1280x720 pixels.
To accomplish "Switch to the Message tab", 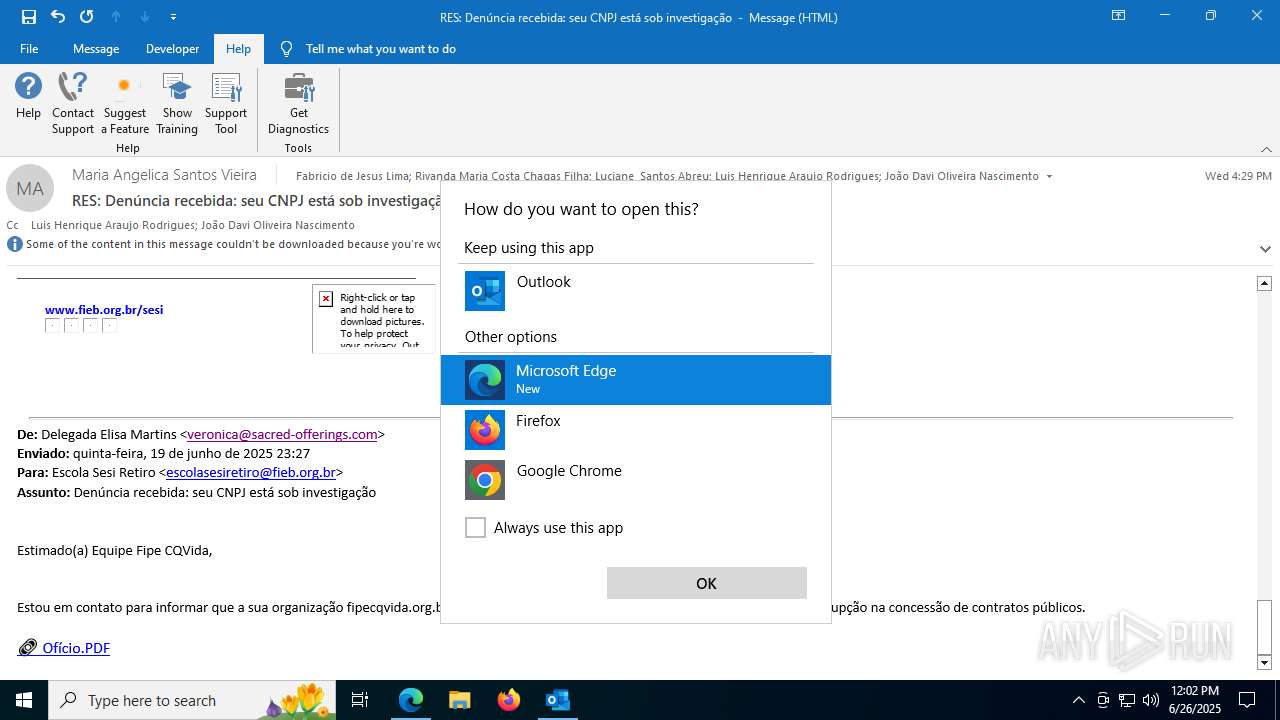I will [96, 48].
